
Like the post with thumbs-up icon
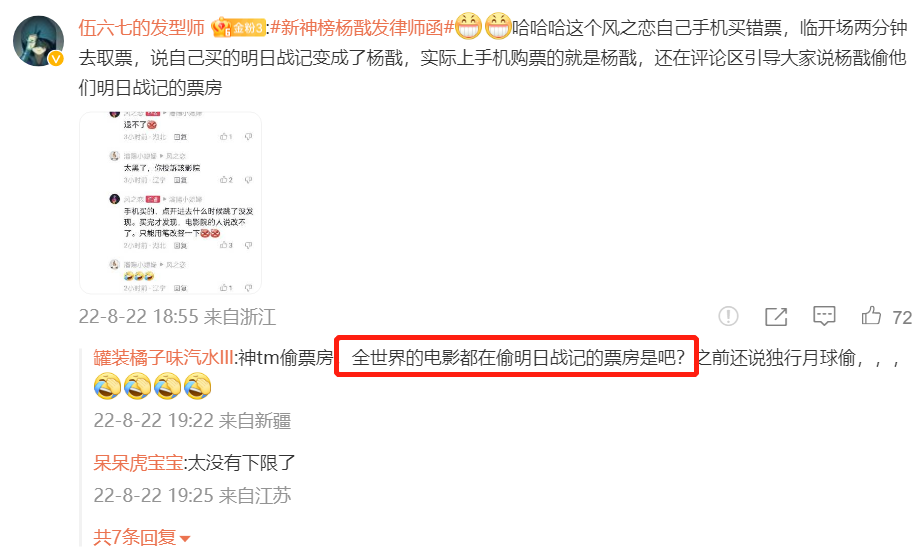pyautogui.click(x=871, y=316)
